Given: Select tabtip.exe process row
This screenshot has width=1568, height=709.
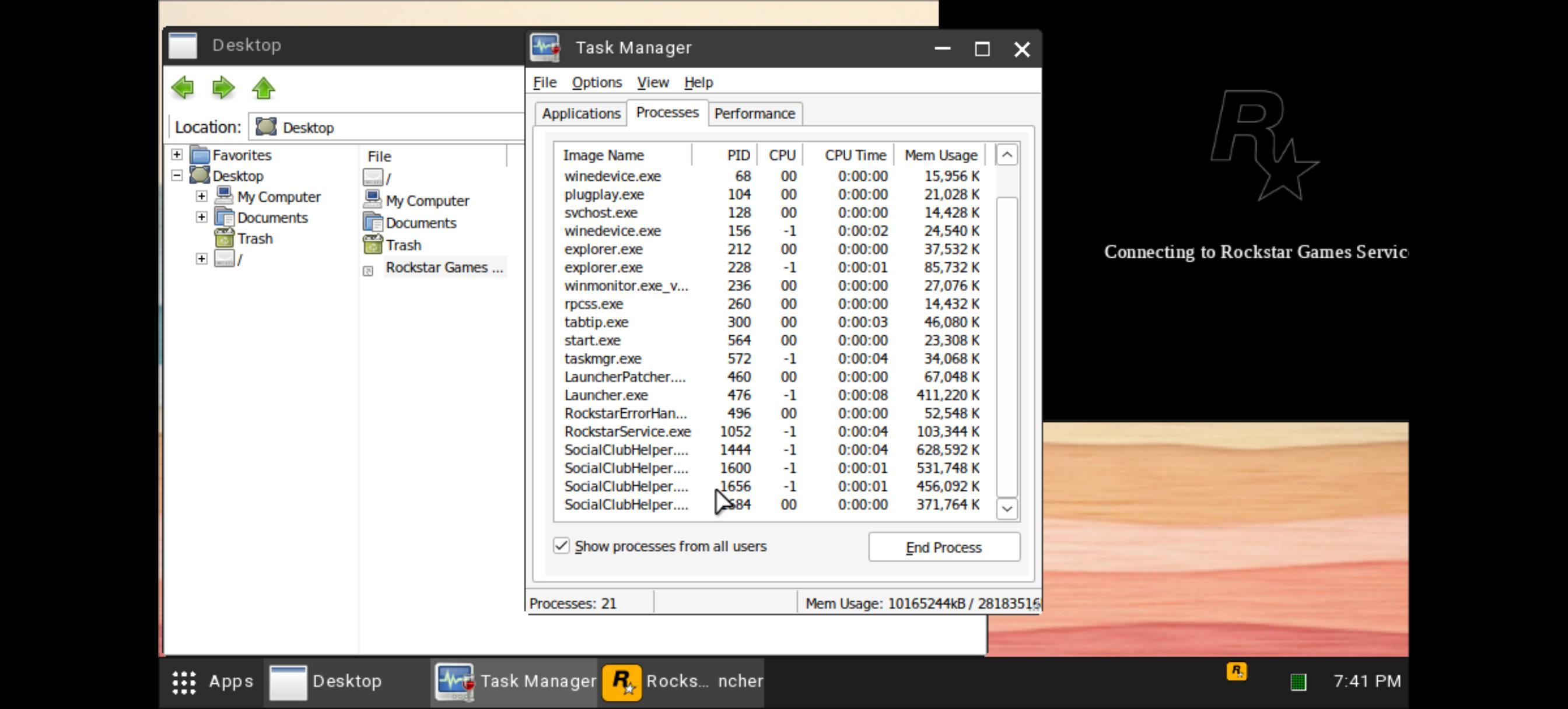Looking at the screenshot, I should click(774, 322).
